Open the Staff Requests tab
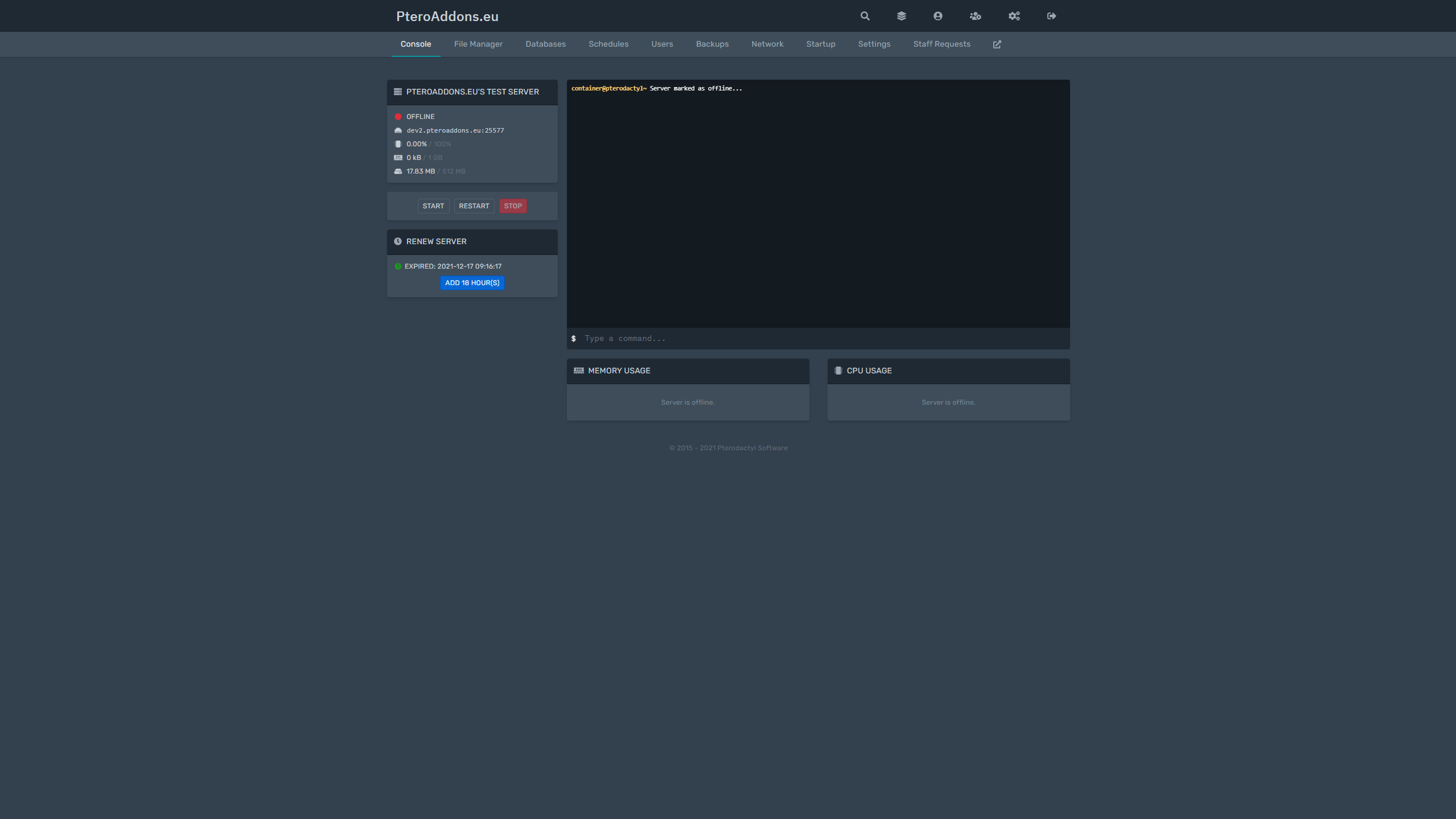1456x819 pixels. pyautogui.click(x=941, y=44)
